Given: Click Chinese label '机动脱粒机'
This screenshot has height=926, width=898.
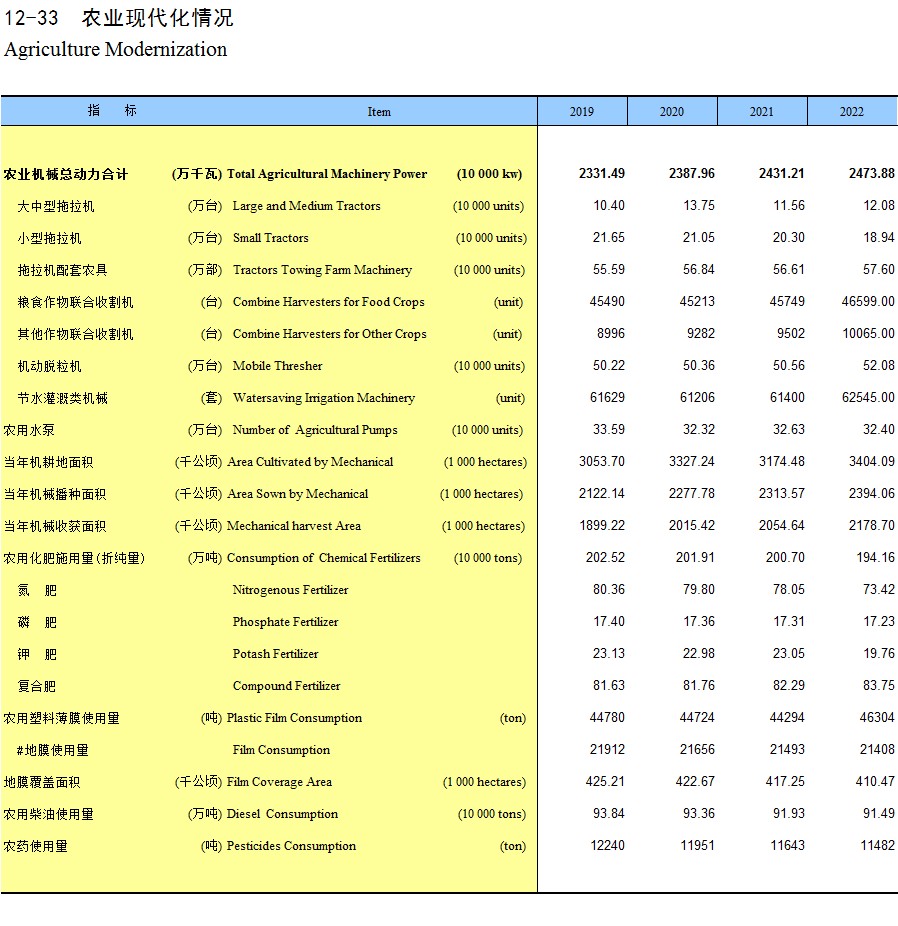Looking at the screenshot, I should [50, 366].
